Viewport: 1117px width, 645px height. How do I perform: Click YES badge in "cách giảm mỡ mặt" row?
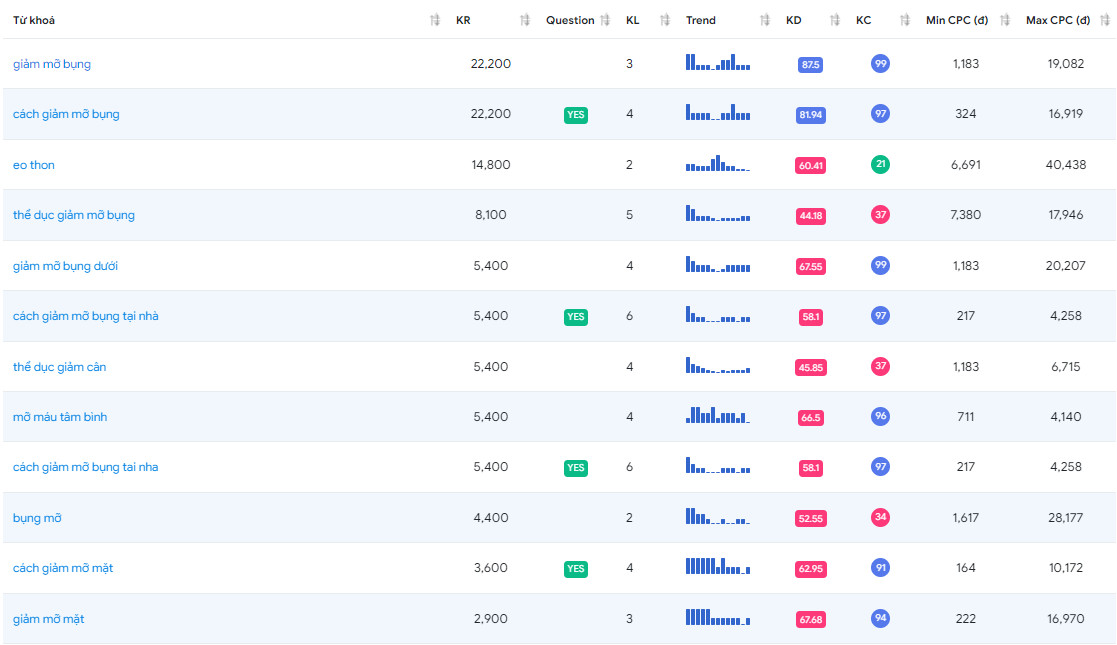coord(575,569)
